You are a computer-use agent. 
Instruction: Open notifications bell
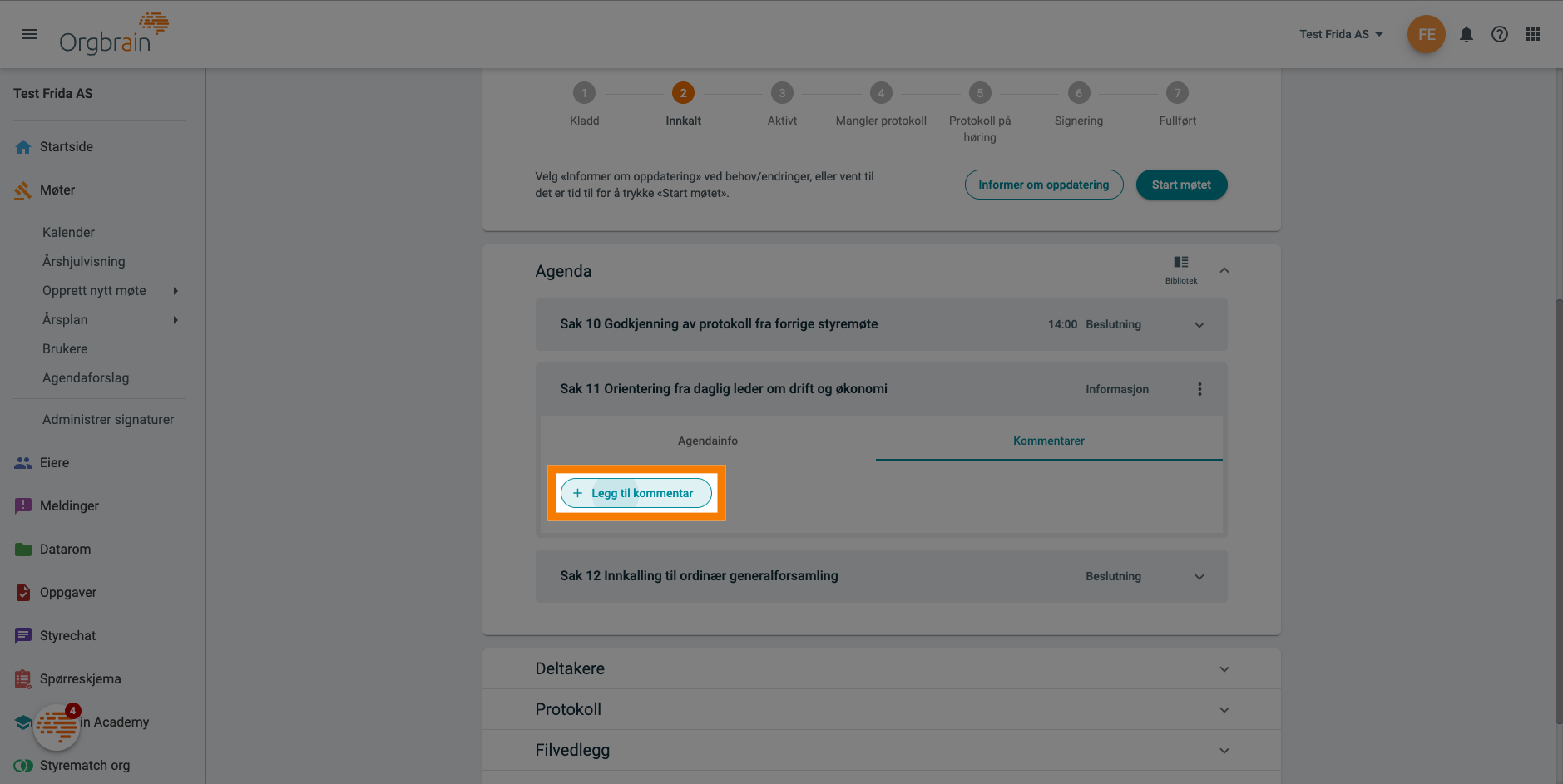(1467, 34)
